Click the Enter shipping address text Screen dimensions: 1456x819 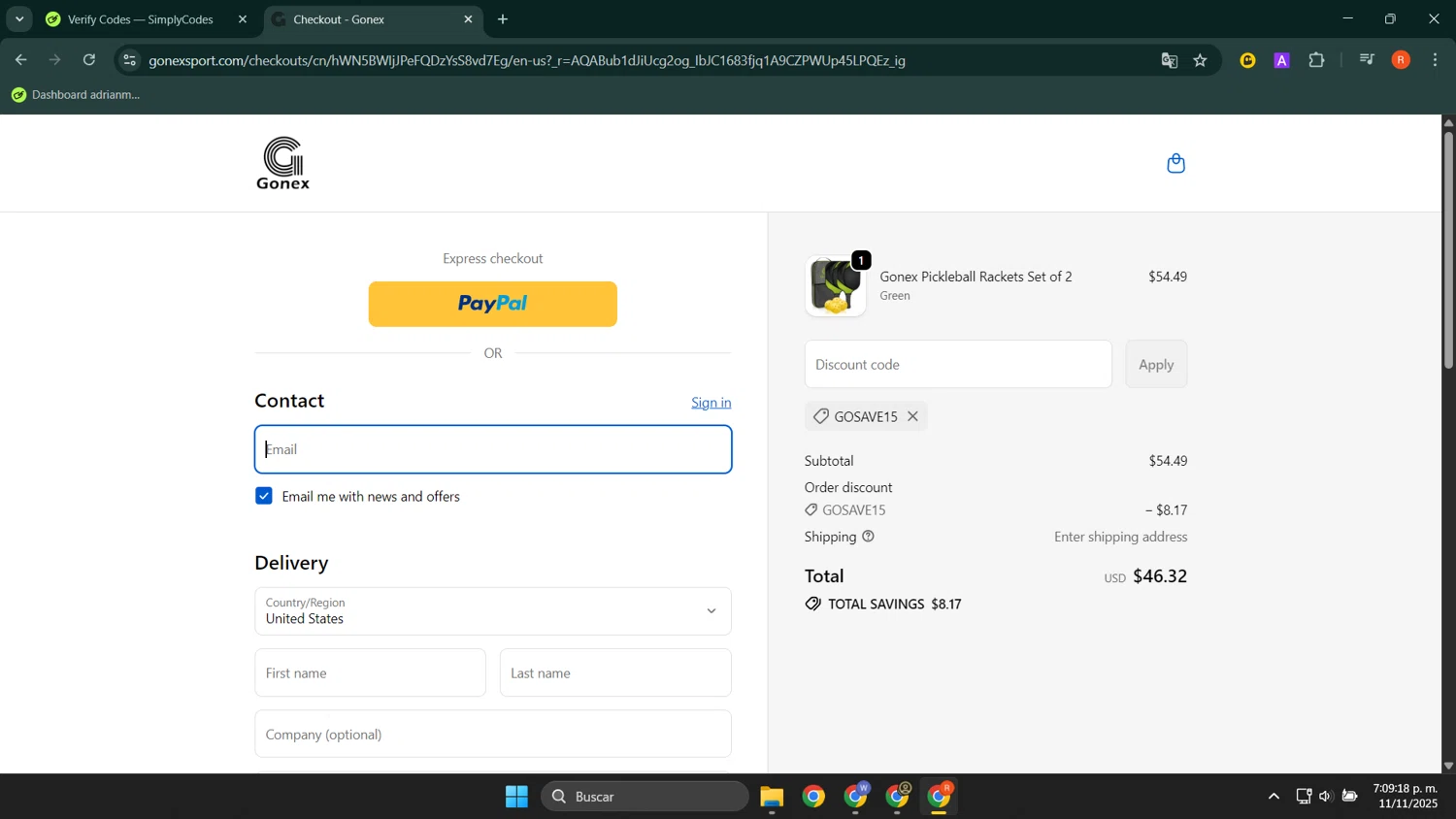pyautogui.click(x=1120, y=537)
